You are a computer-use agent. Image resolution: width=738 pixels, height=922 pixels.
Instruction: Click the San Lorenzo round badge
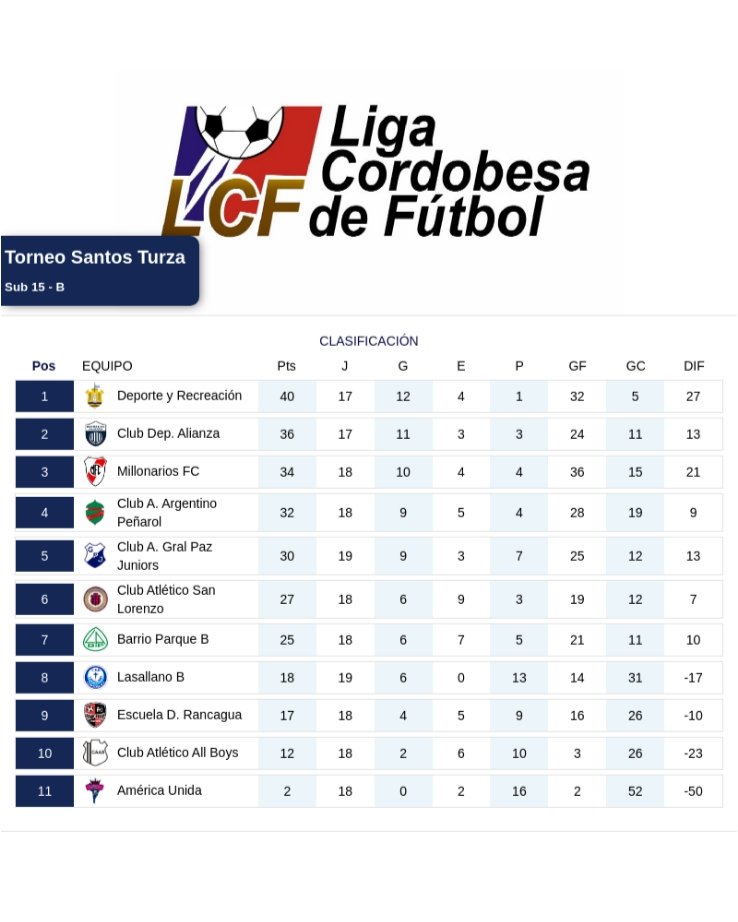(95, 599)
